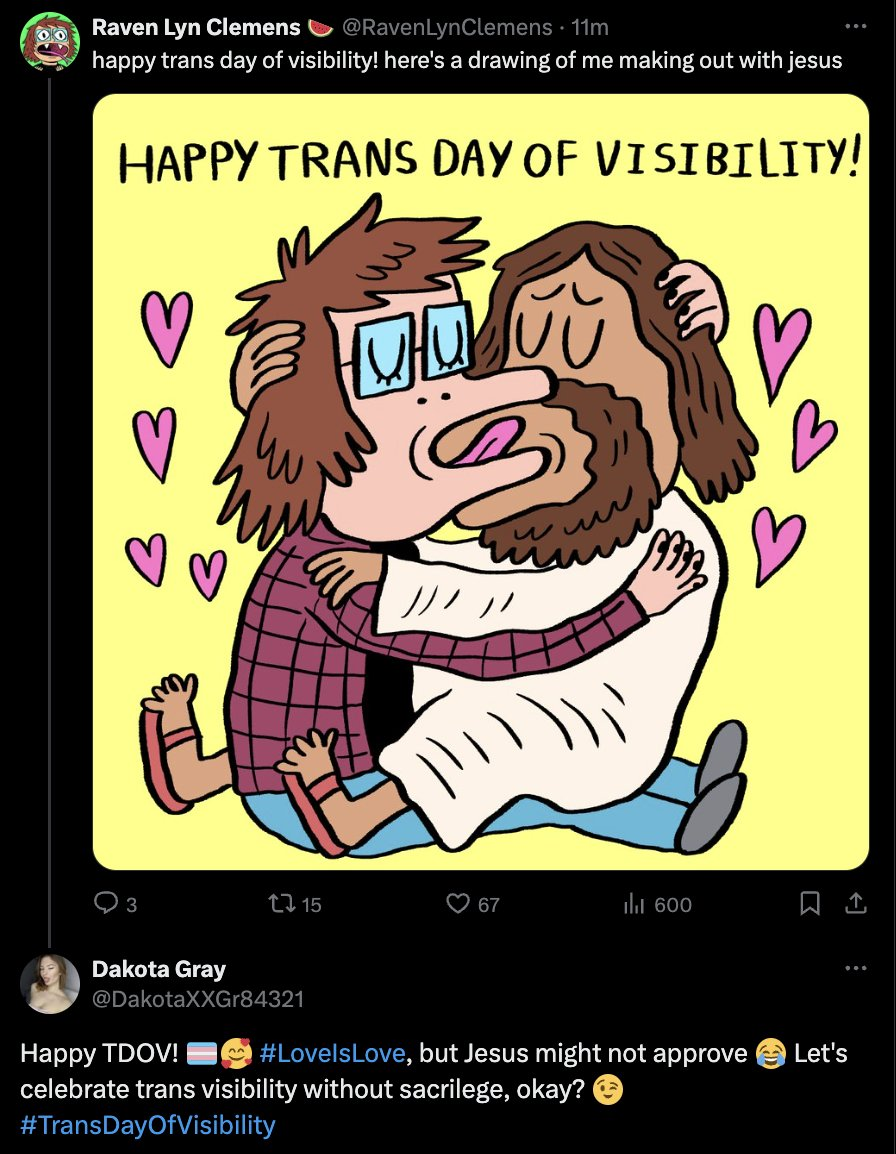Open the #LoveIsLove hashtag link
The image size is (896, 1154).
pyautogui.click(x=332, y=1053)
